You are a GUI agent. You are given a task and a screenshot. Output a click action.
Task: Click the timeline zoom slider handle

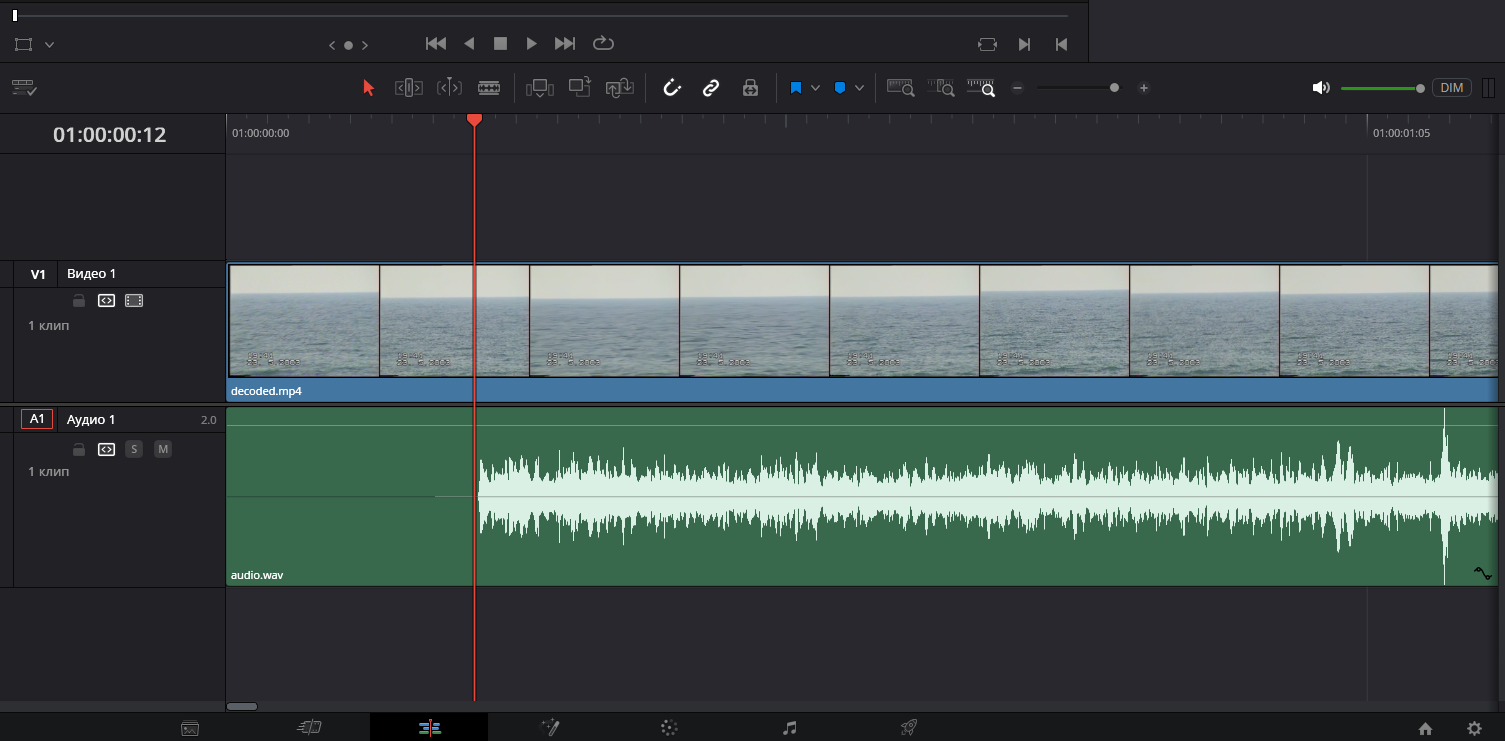click(1114, 88)
